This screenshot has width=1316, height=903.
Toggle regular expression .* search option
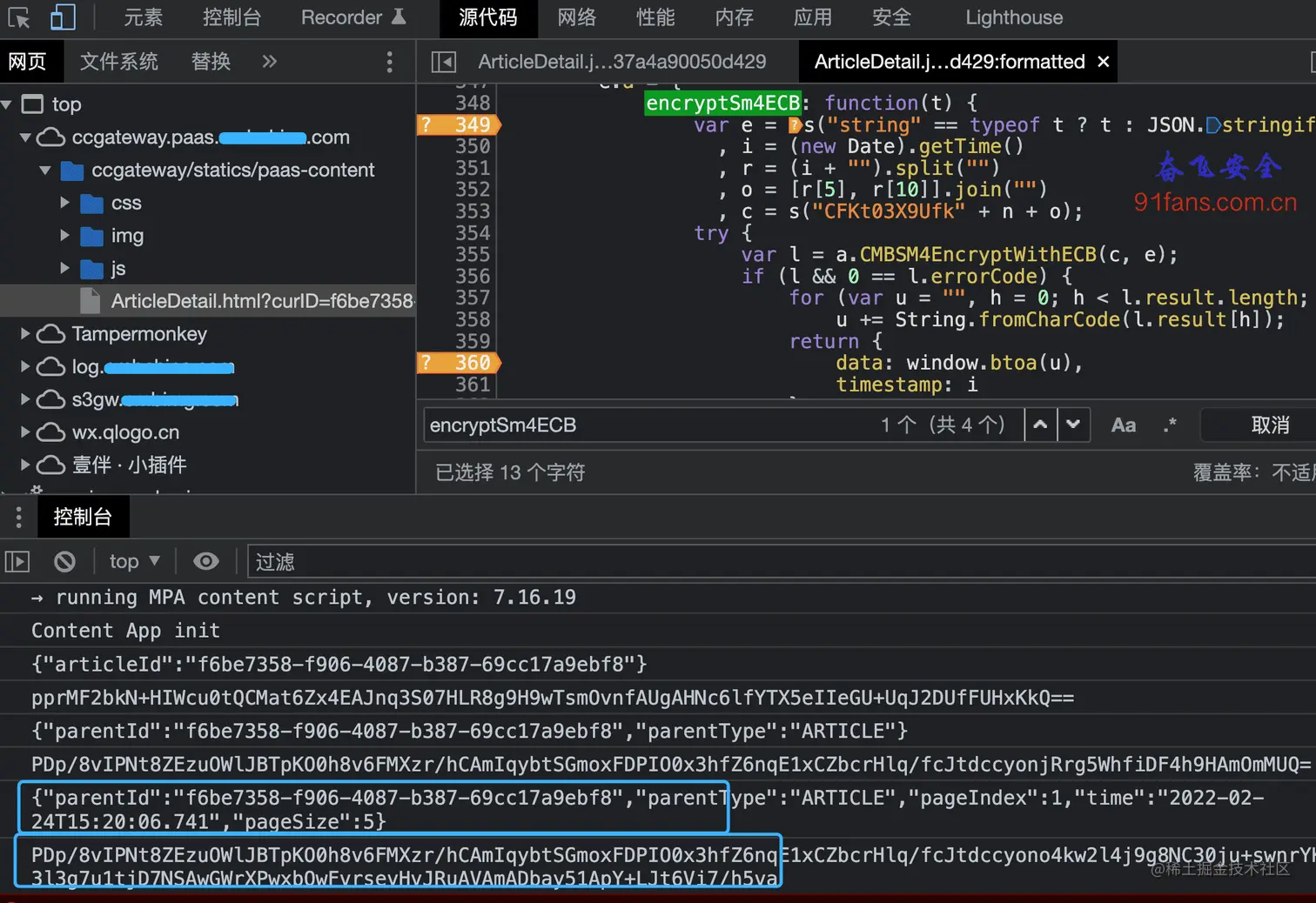tap(1170, 425)
